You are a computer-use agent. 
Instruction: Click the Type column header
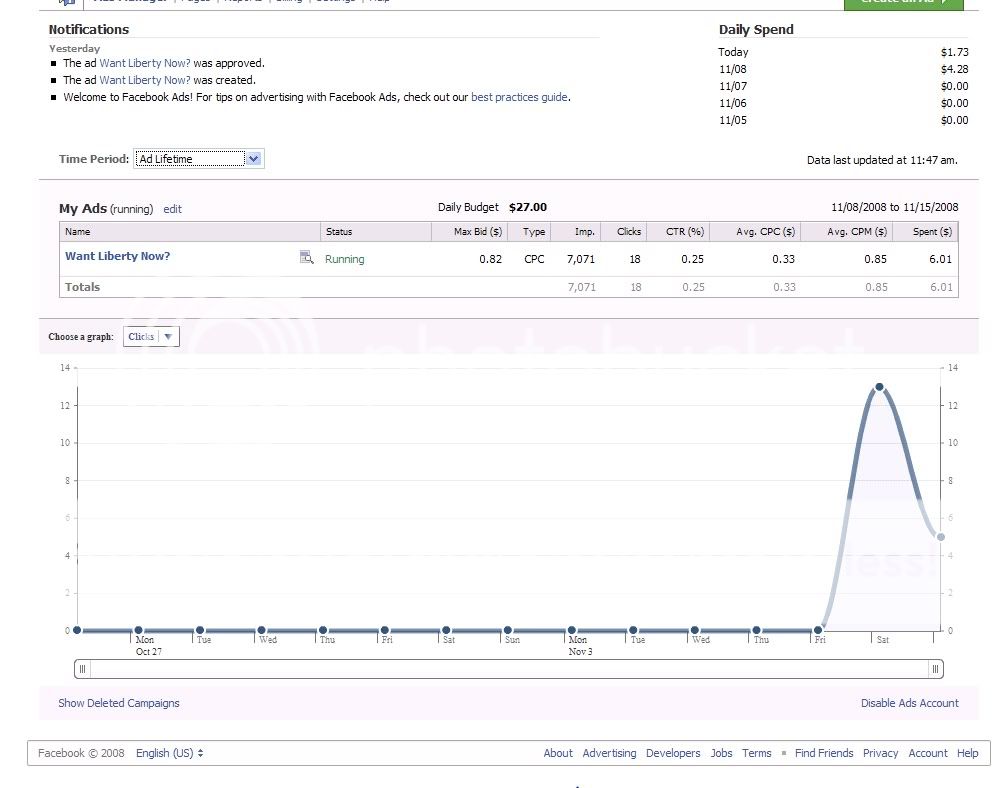point(529,232)
